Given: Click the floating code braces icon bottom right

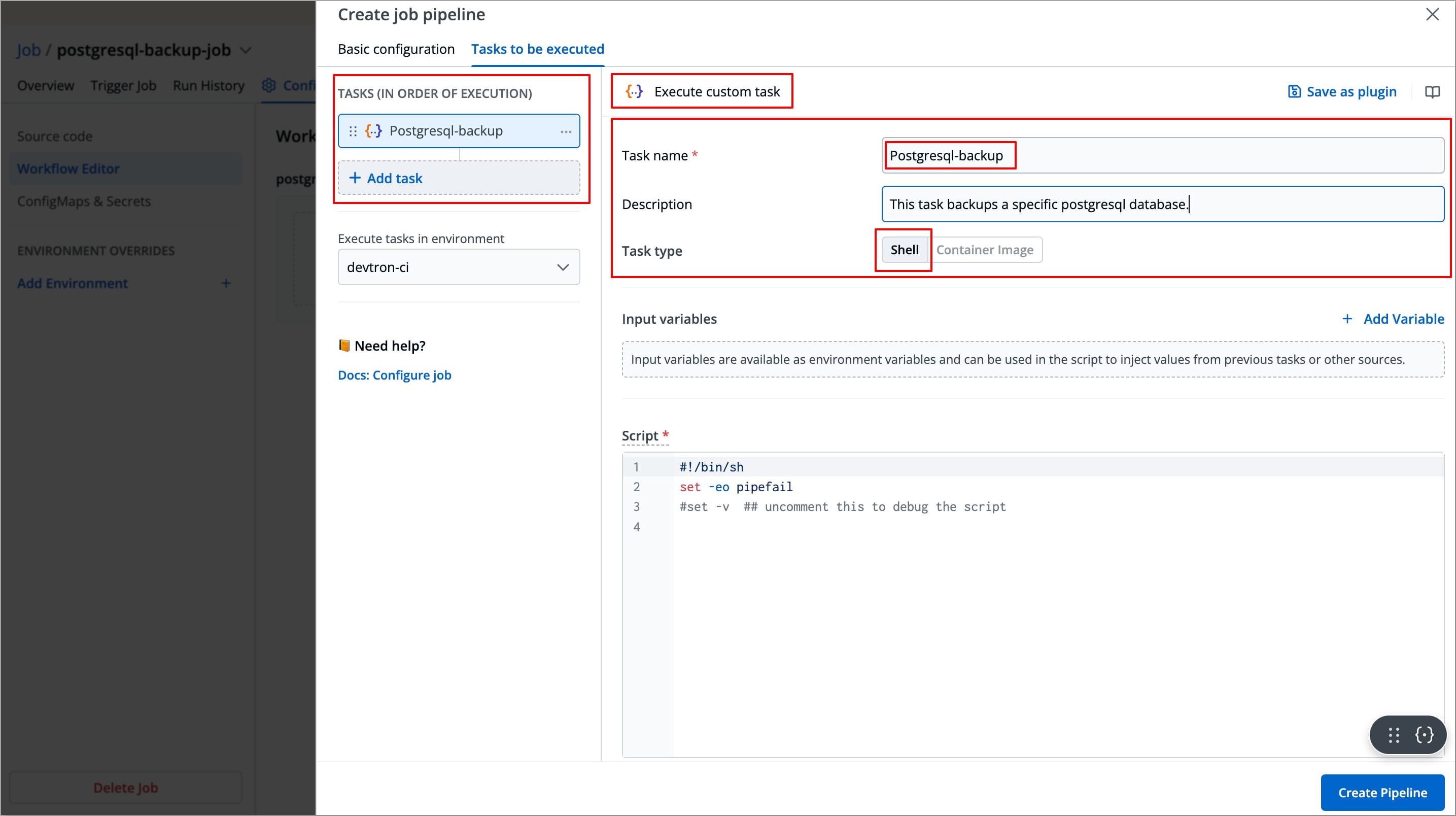Looking at the screenshot, I should coord(1425,735).
